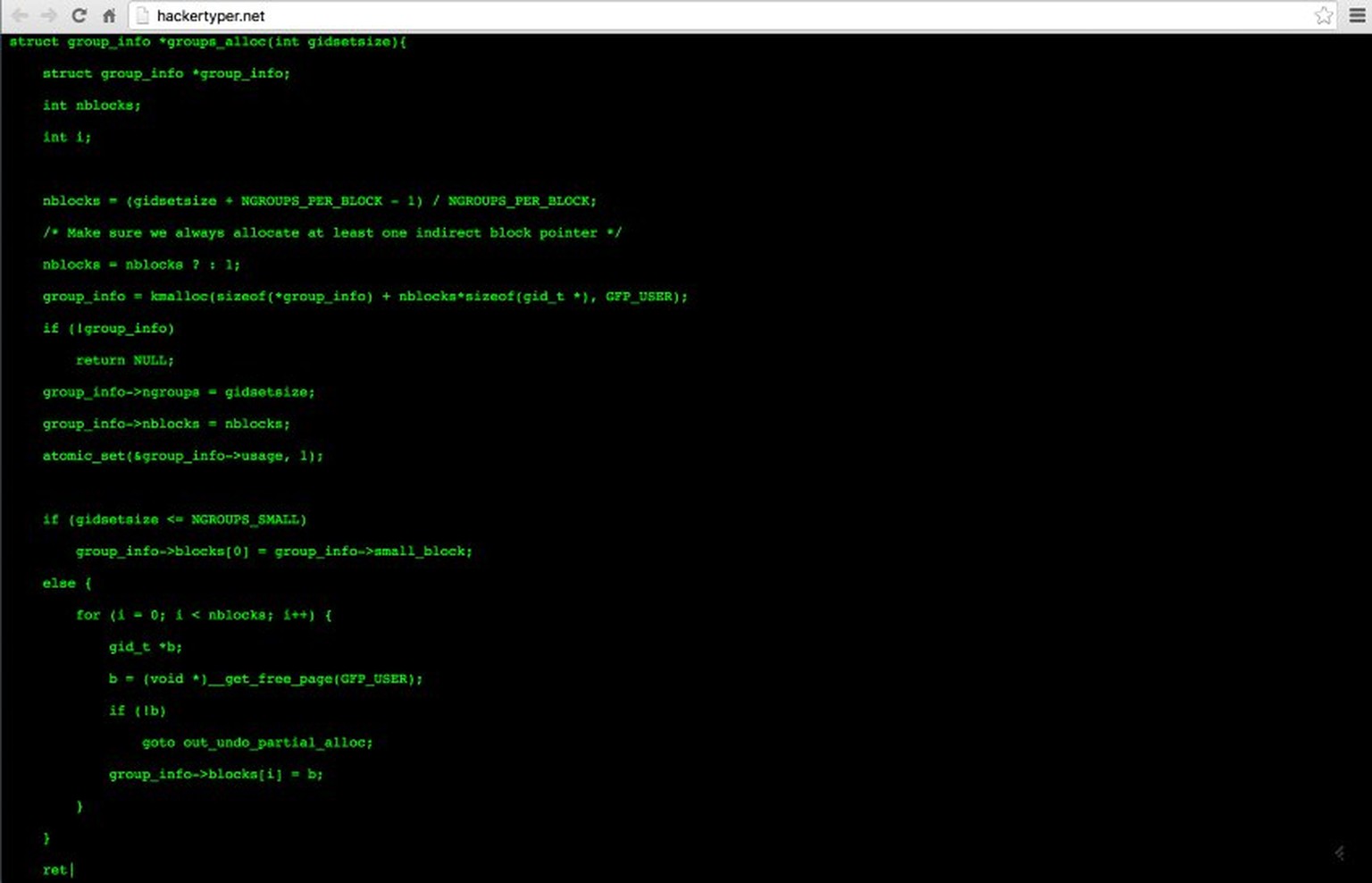The height and width of the screenshot is (883, 1372).
Task: Open the browser home page icon
Action: pos(109,15)
